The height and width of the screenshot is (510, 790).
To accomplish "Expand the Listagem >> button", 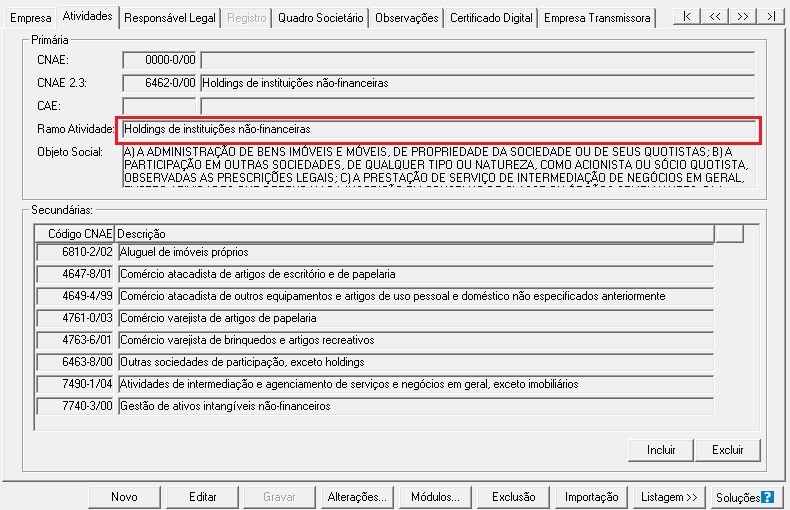I will point(669,497).
